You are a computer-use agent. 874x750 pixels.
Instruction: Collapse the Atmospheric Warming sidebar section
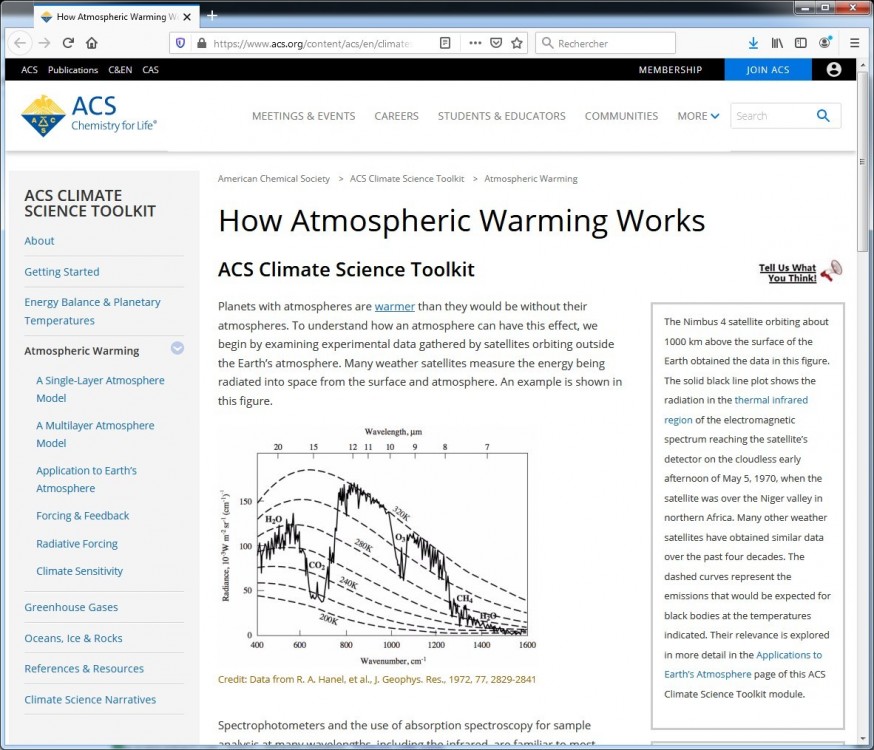click(177, 349)
